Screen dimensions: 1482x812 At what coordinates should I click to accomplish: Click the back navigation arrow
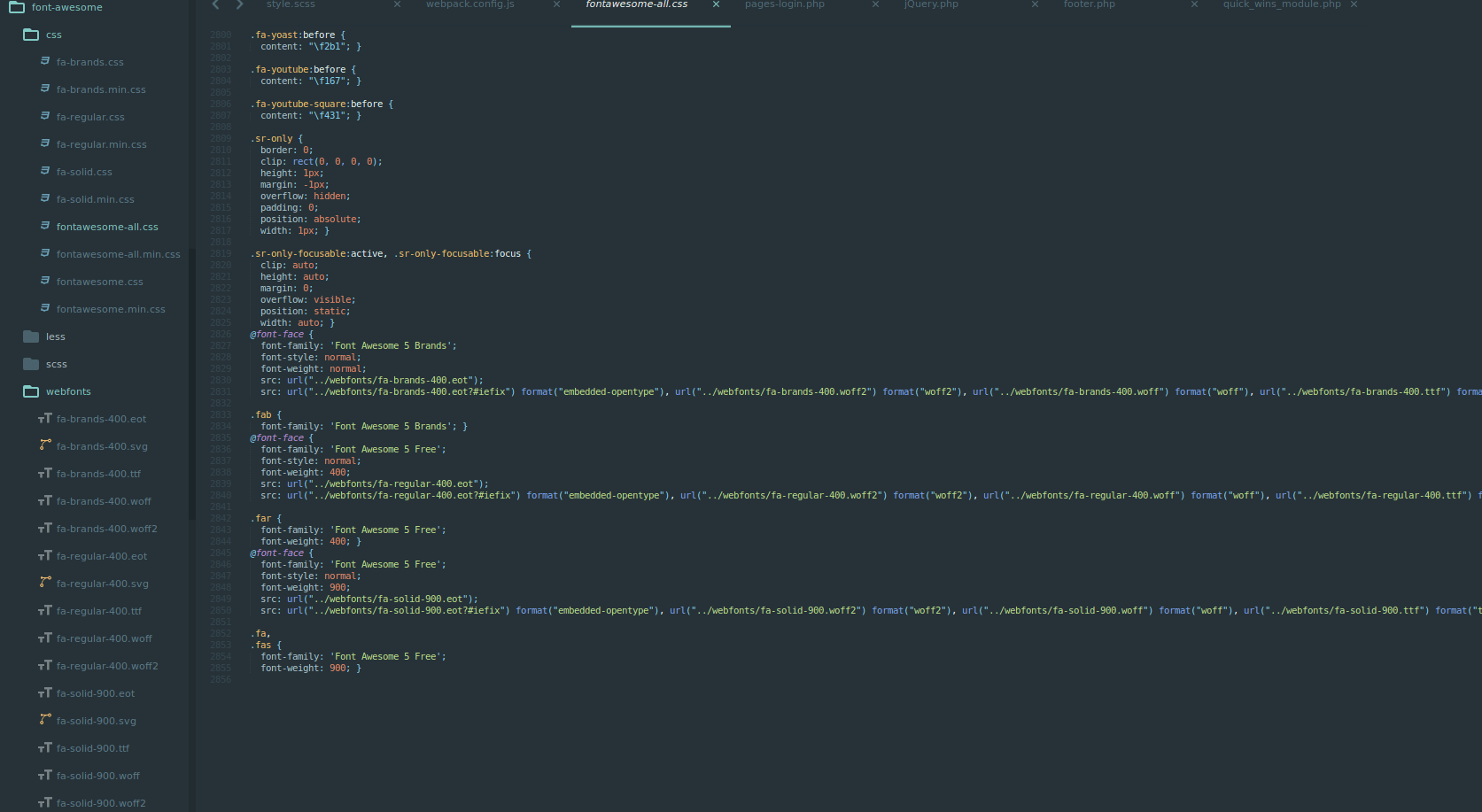coord(214,4)
